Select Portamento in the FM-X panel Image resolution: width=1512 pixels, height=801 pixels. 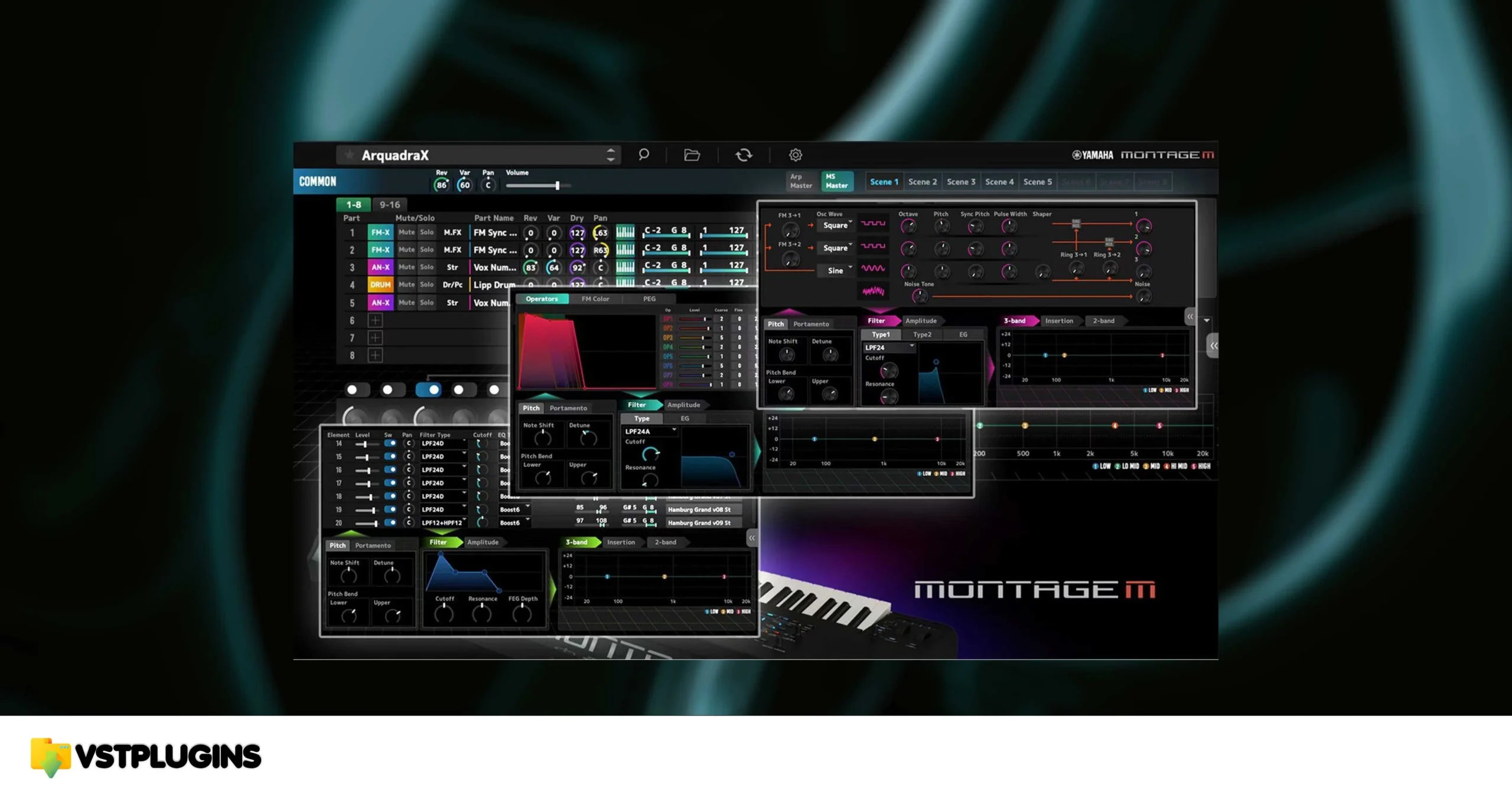(568, 408)
